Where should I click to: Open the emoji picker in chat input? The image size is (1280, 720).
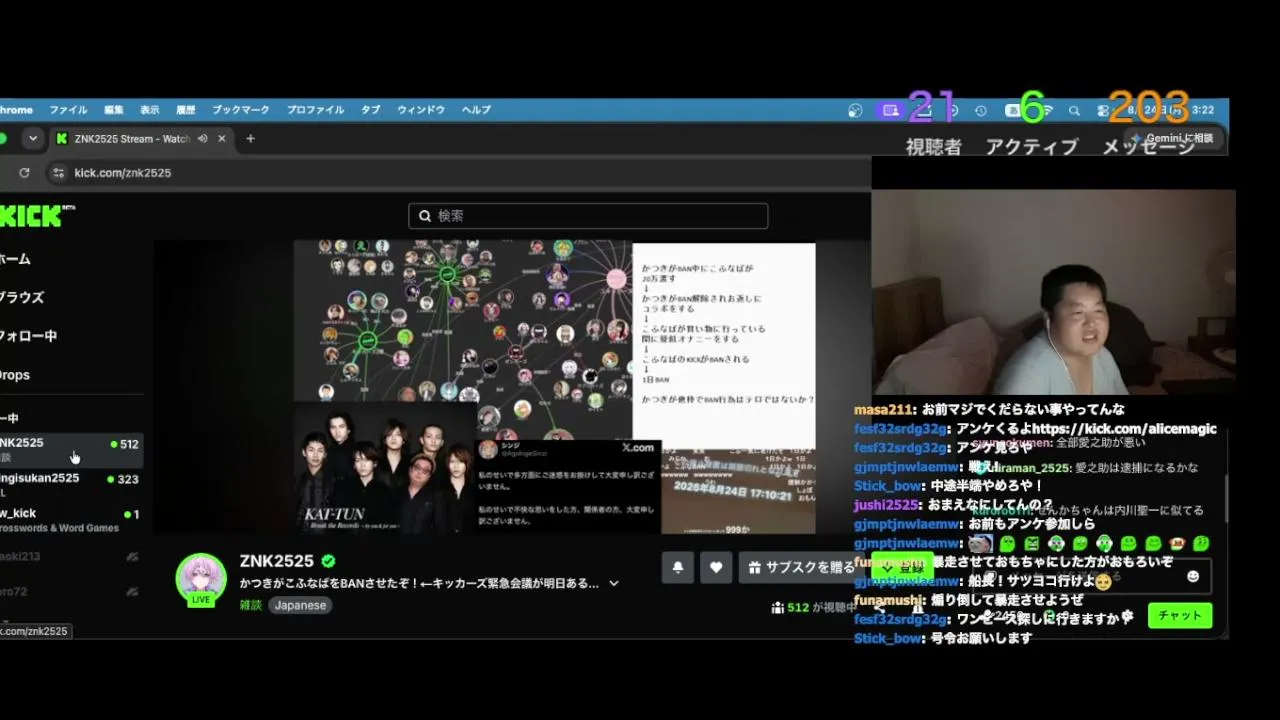(x=1192, y=577)
